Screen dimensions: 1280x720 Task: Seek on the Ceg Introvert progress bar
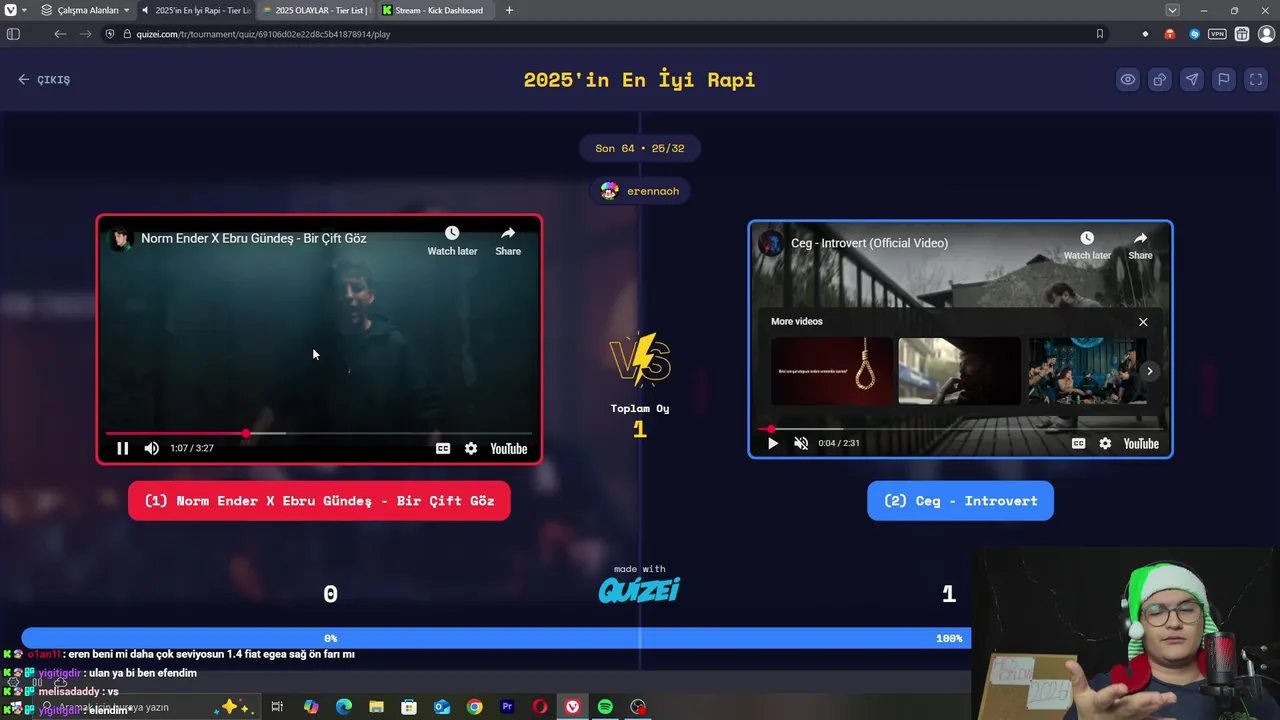point(960,428)
